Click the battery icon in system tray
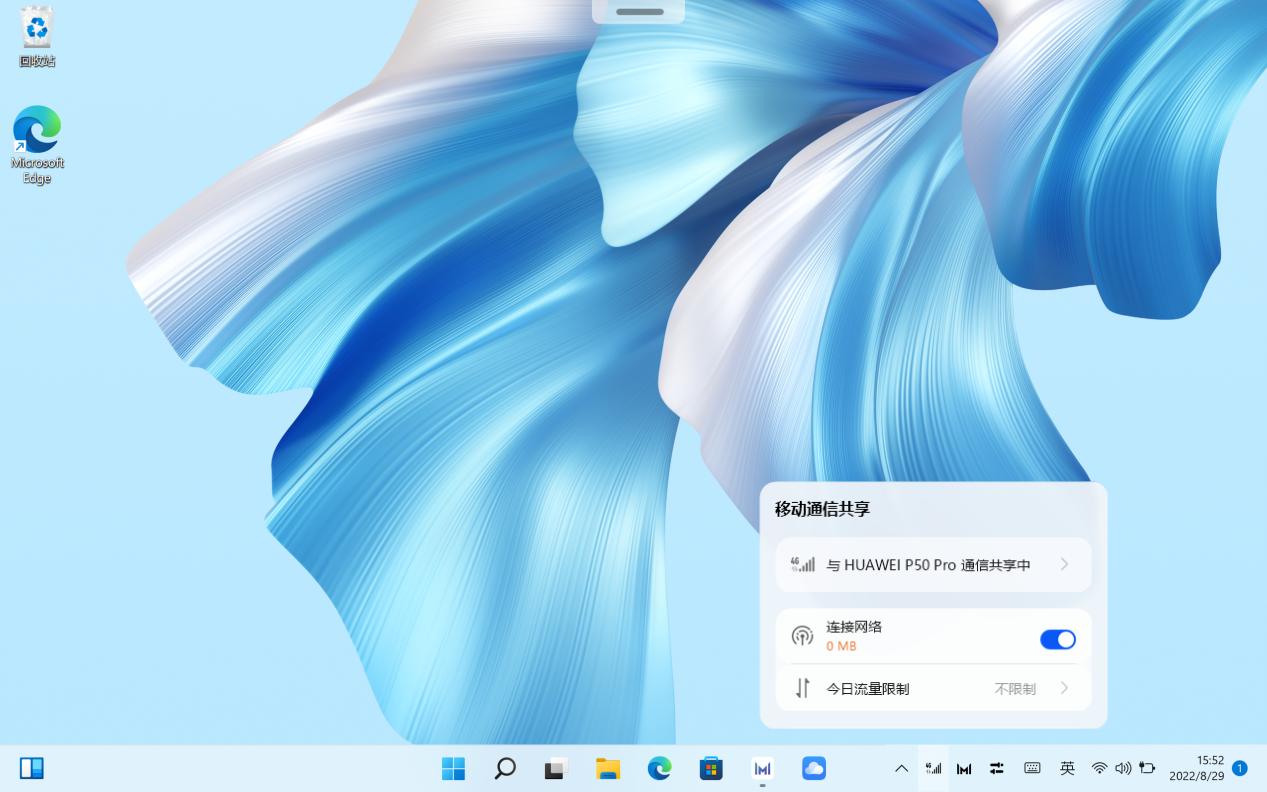The width and height of the screenshot is (1267, 792). (1147, 768)
